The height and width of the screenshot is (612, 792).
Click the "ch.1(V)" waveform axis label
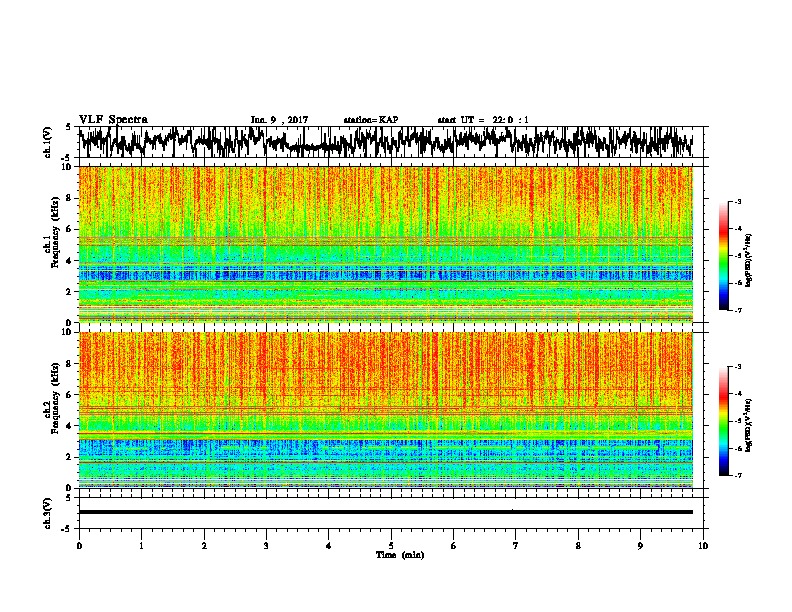click(48, 142)
